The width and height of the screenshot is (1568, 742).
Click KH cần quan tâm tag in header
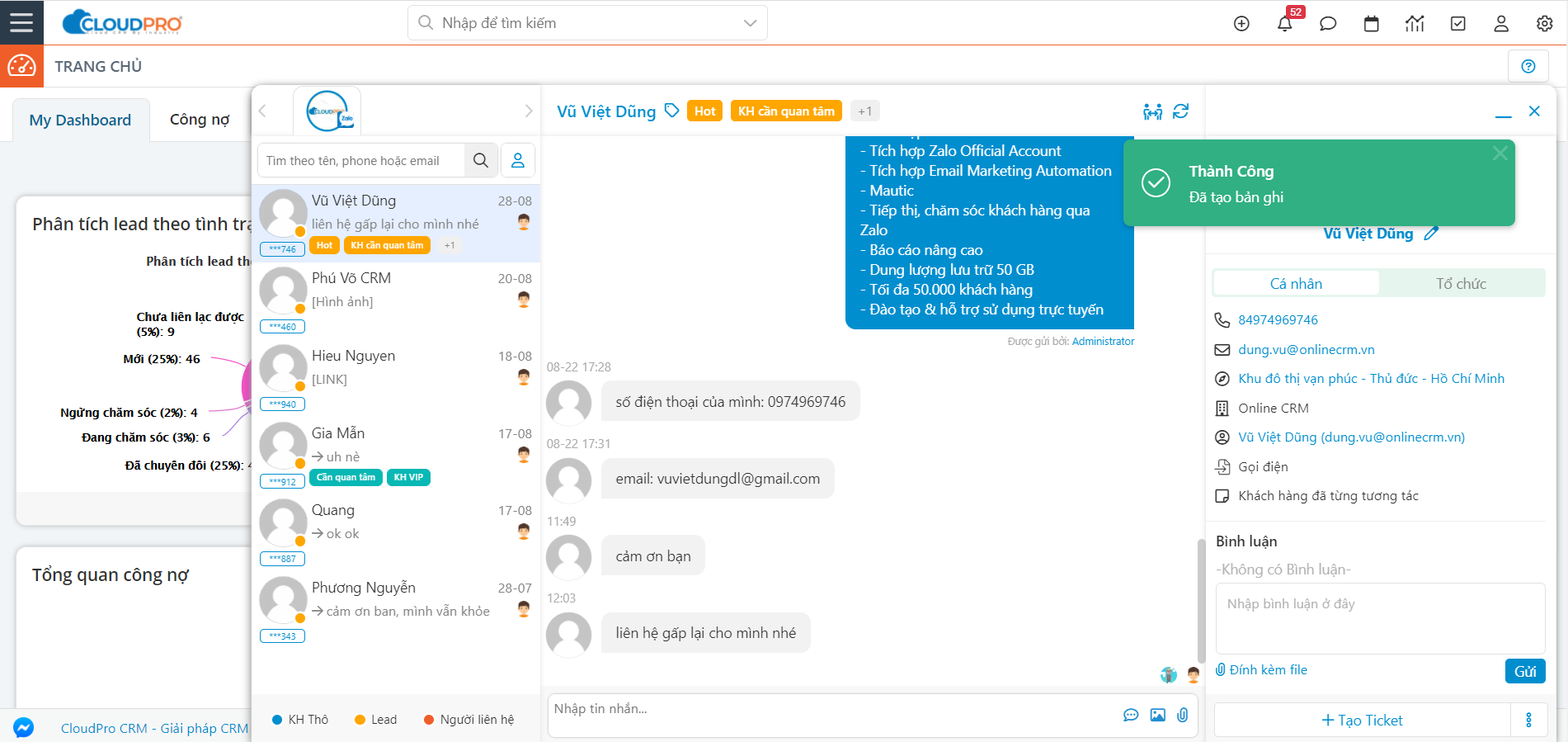point(786,111)
